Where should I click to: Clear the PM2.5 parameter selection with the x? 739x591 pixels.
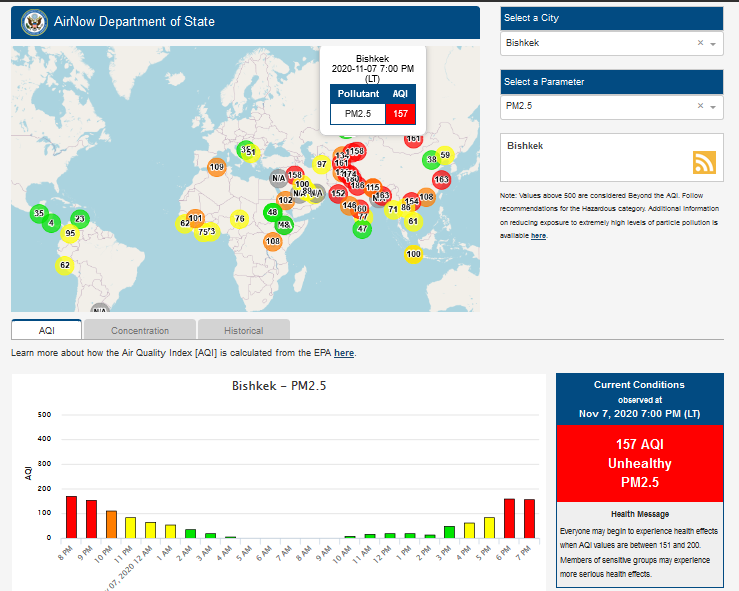tap(699, 106)
